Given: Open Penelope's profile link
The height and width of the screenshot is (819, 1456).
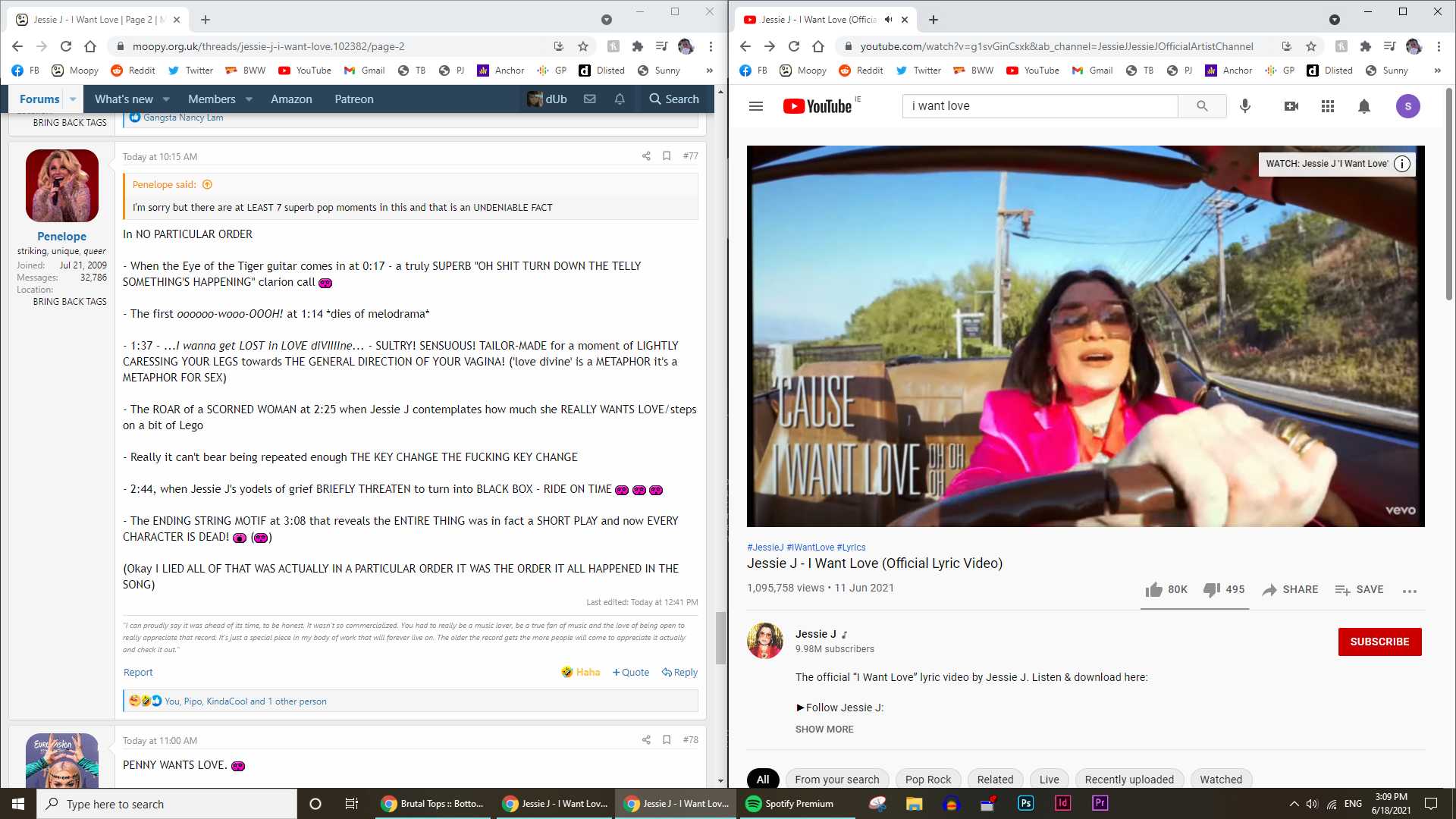Looking at the screenshot, I should (61, 237).
